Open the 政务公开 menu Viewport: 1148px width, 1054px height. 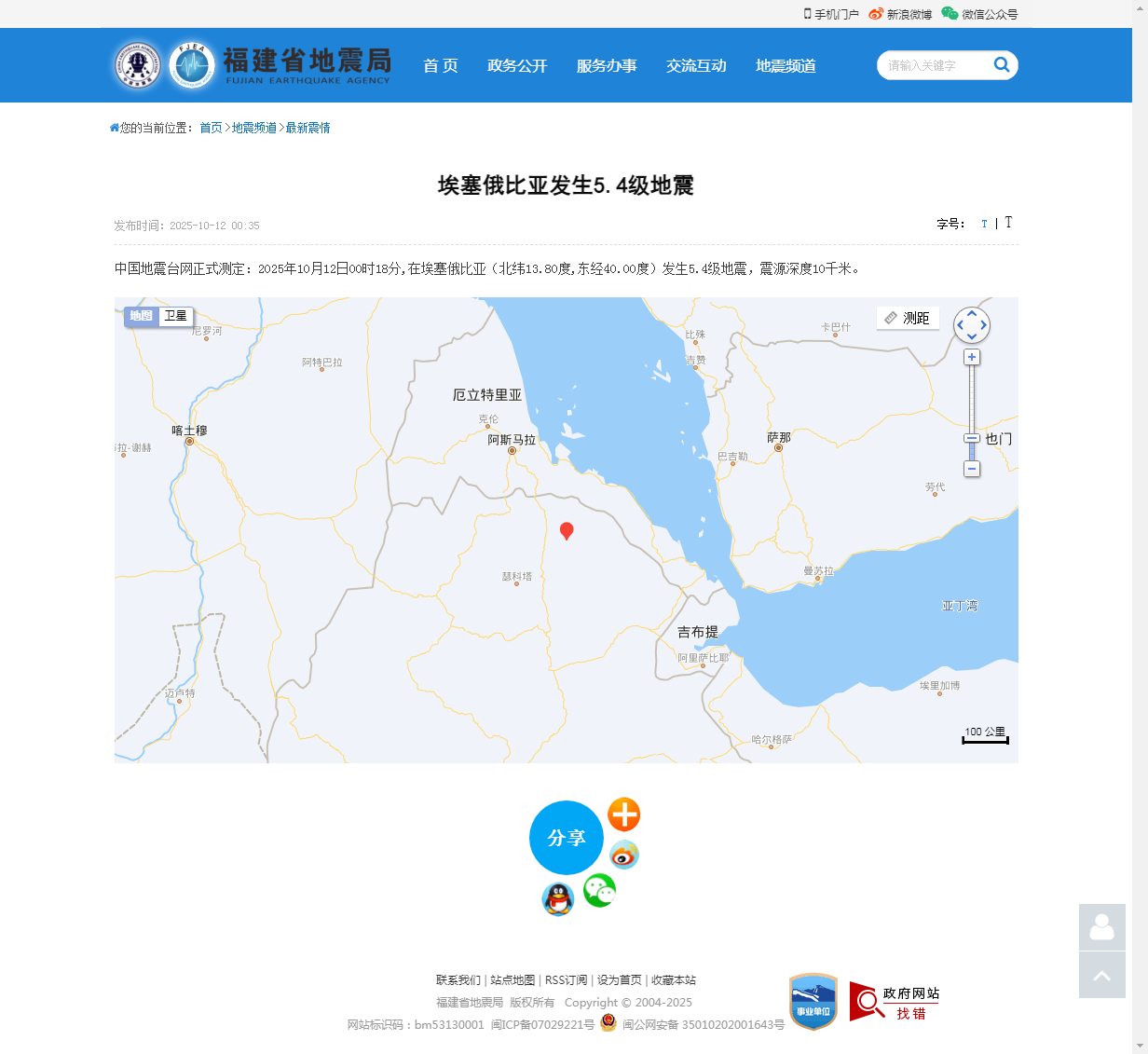pyautogui.click(x=518, y=65)
